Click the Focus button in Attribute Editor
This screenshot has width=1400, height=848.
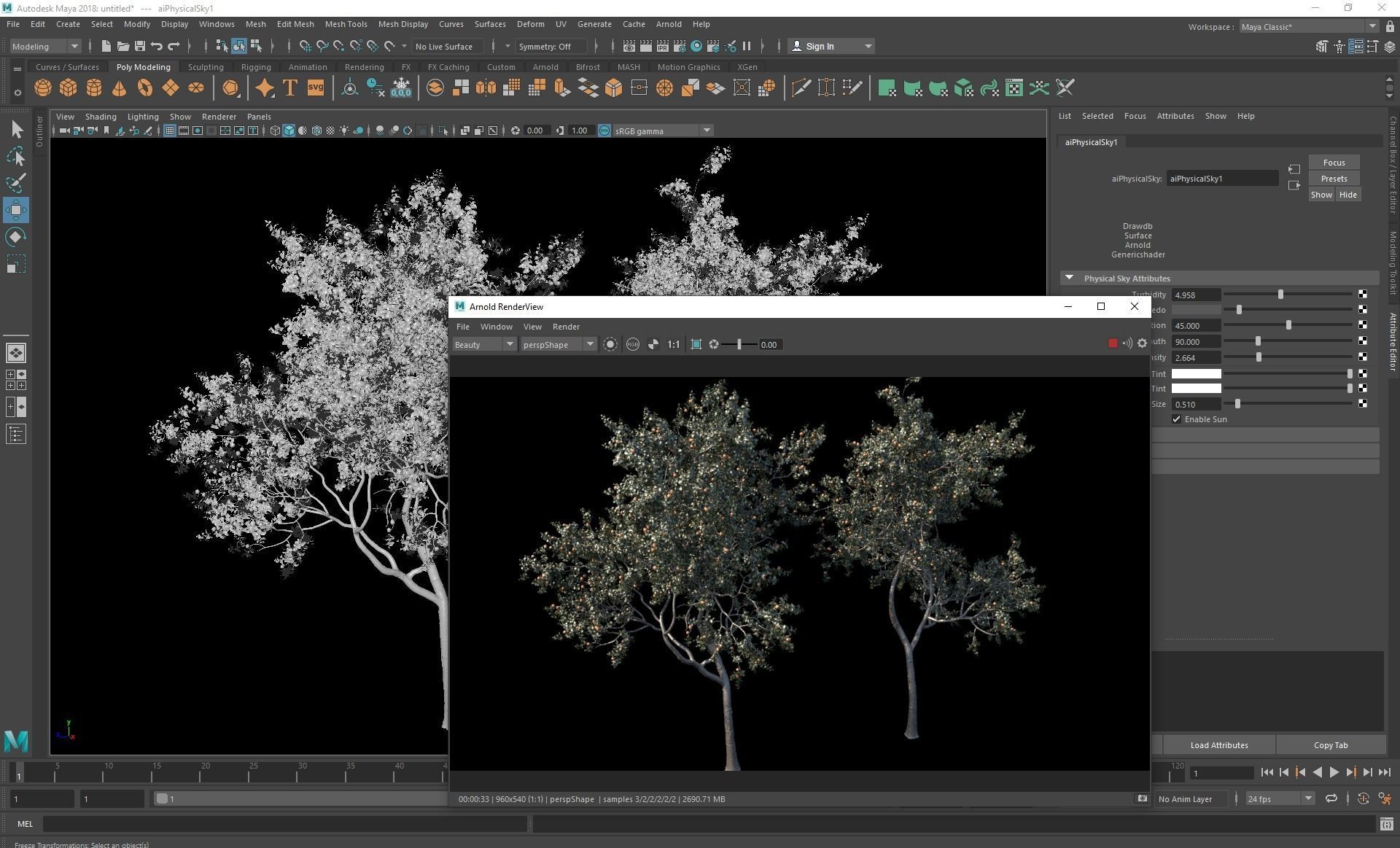[x=1334, y=163]
